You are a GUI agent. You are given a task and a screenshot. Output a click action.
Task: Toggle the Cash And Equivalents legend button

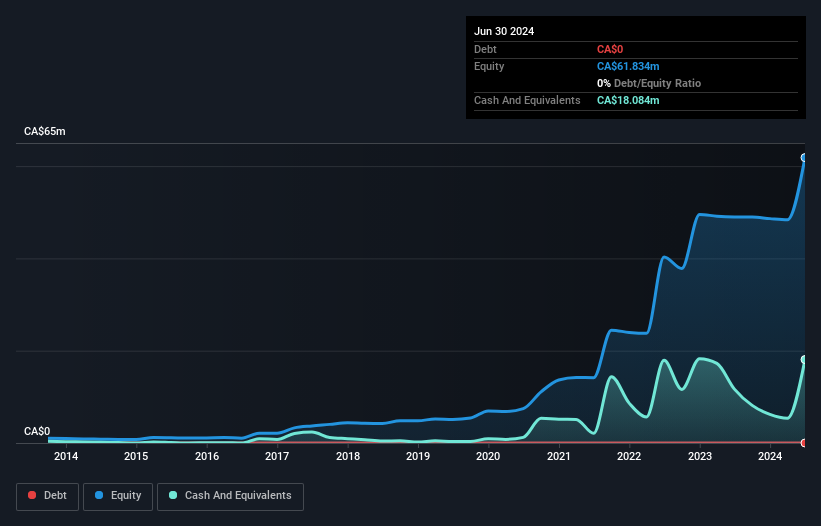point(230,496)
